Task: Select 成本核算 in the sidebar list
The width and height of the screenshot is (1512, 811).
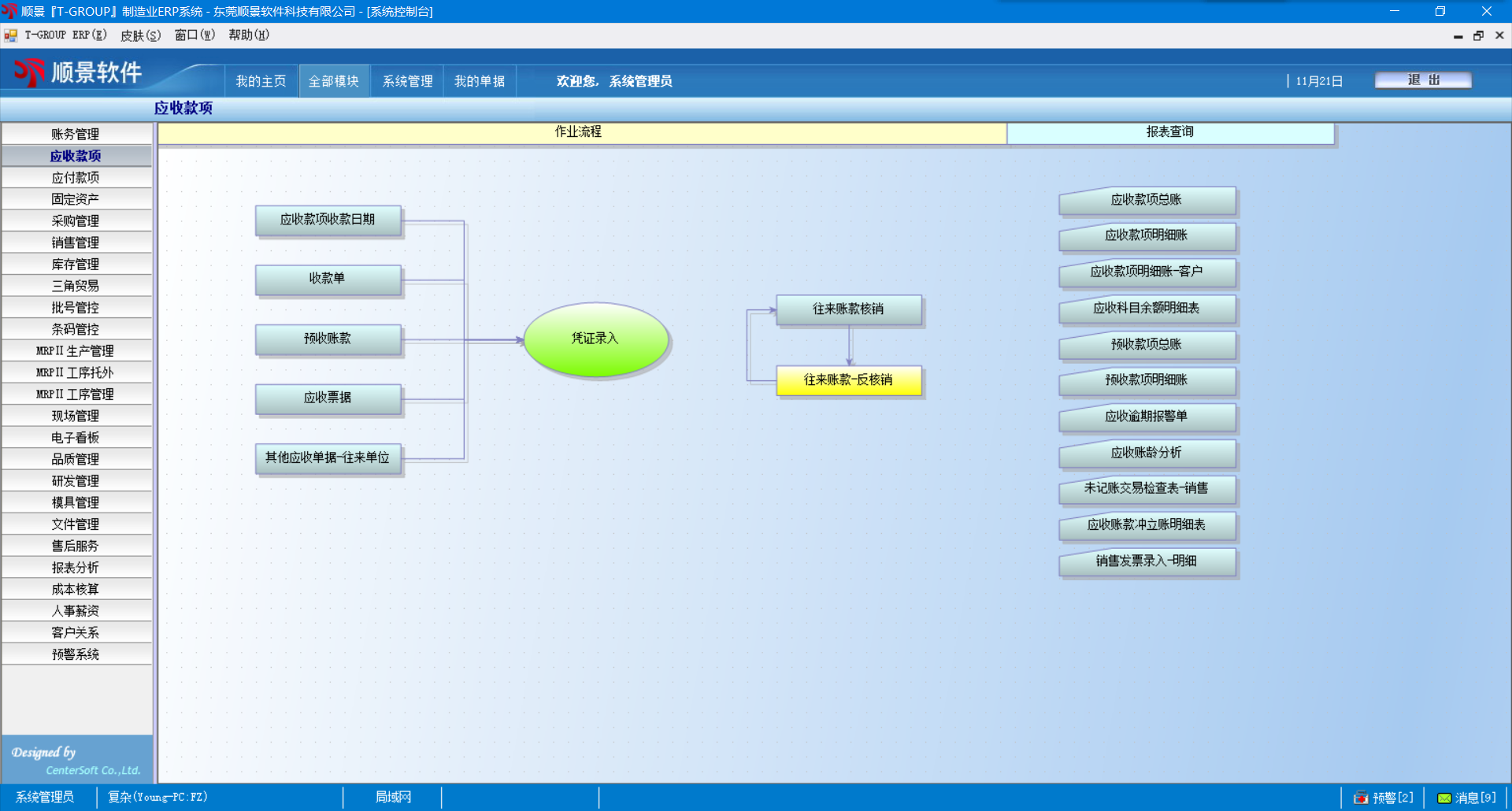Action: (x=76, y=589)
